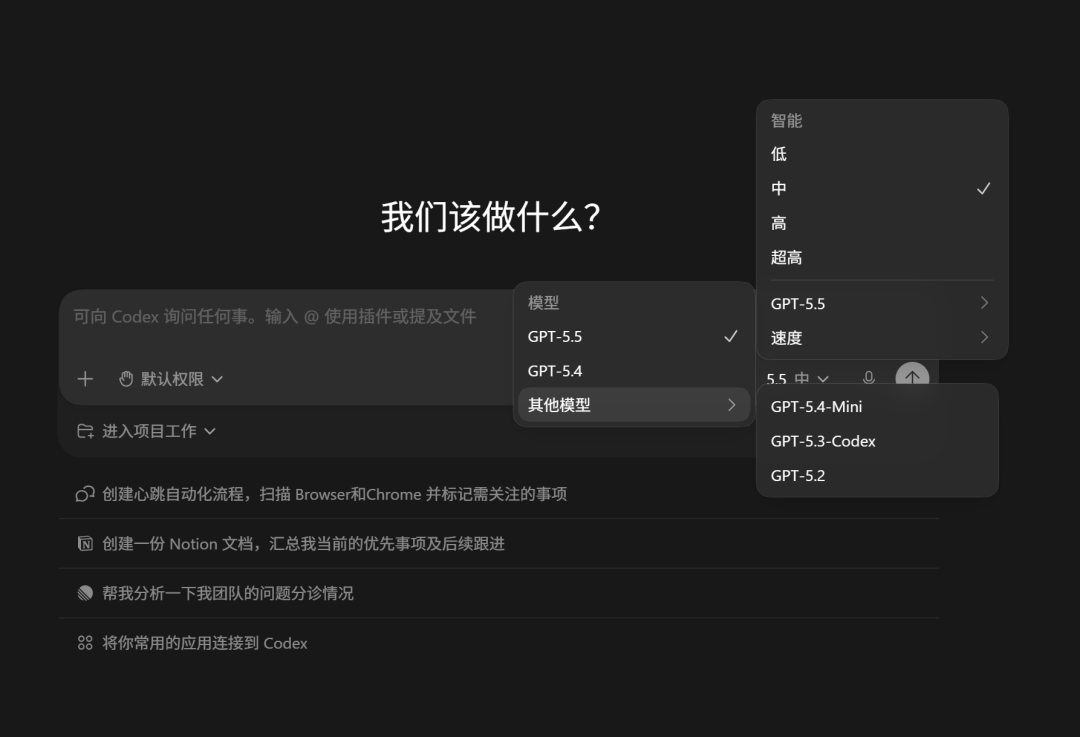This screenshot has height=737, width=1080.
Task: Click the Notion icon in the suggestions list
Action: coord(85,543)
